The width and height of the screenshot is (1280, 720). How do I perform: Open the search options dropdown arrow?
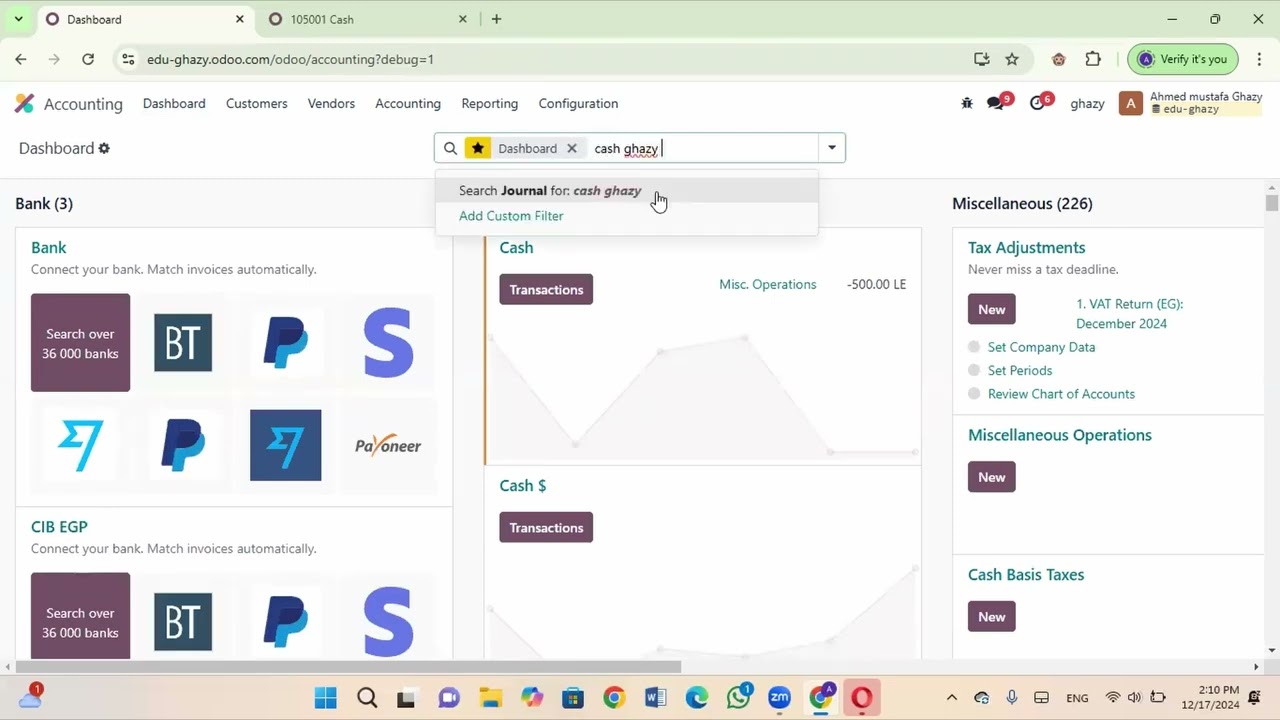coord(831,148)
